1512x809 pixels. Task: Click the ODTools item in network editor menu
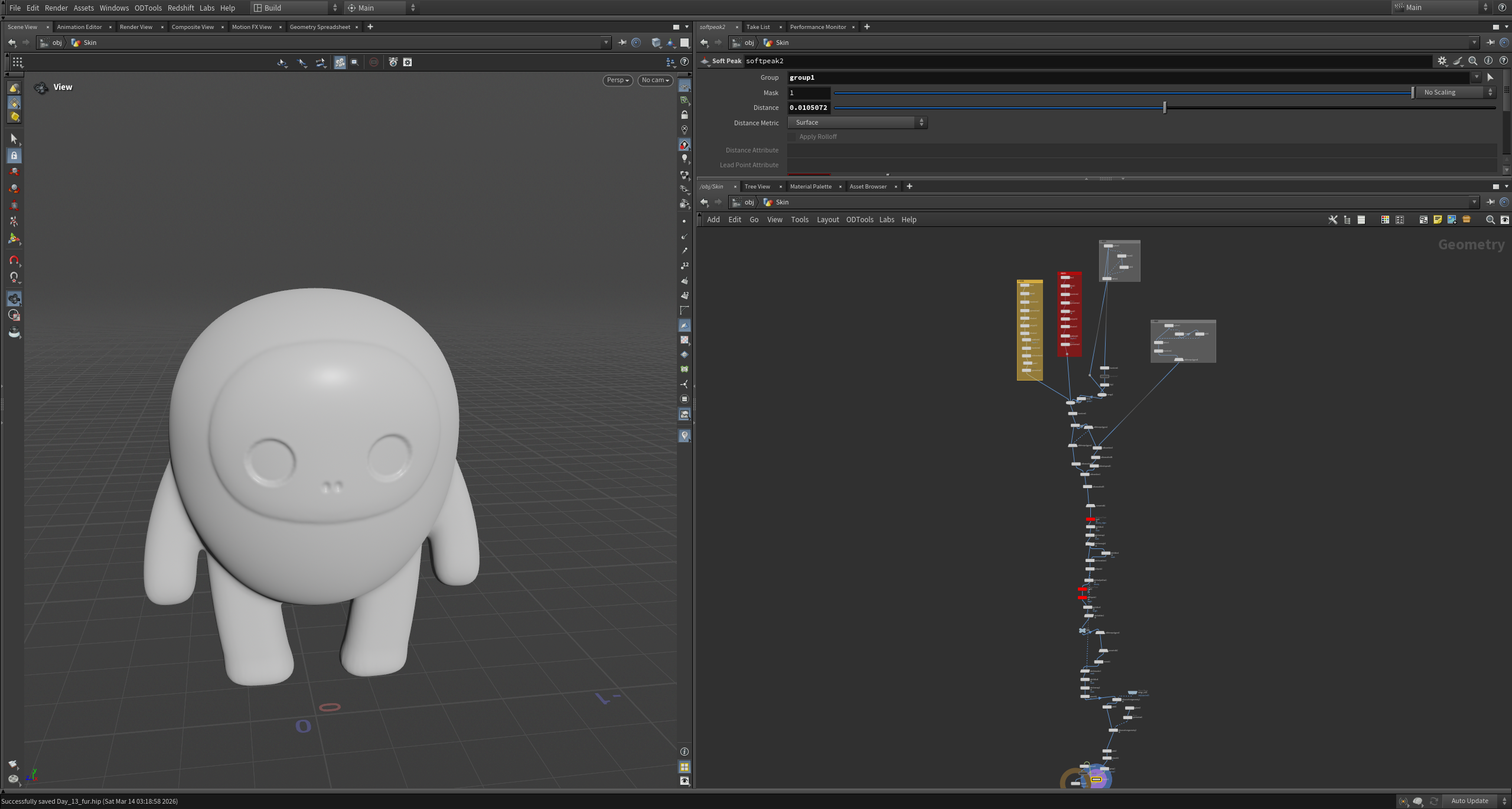click(859, 220)
